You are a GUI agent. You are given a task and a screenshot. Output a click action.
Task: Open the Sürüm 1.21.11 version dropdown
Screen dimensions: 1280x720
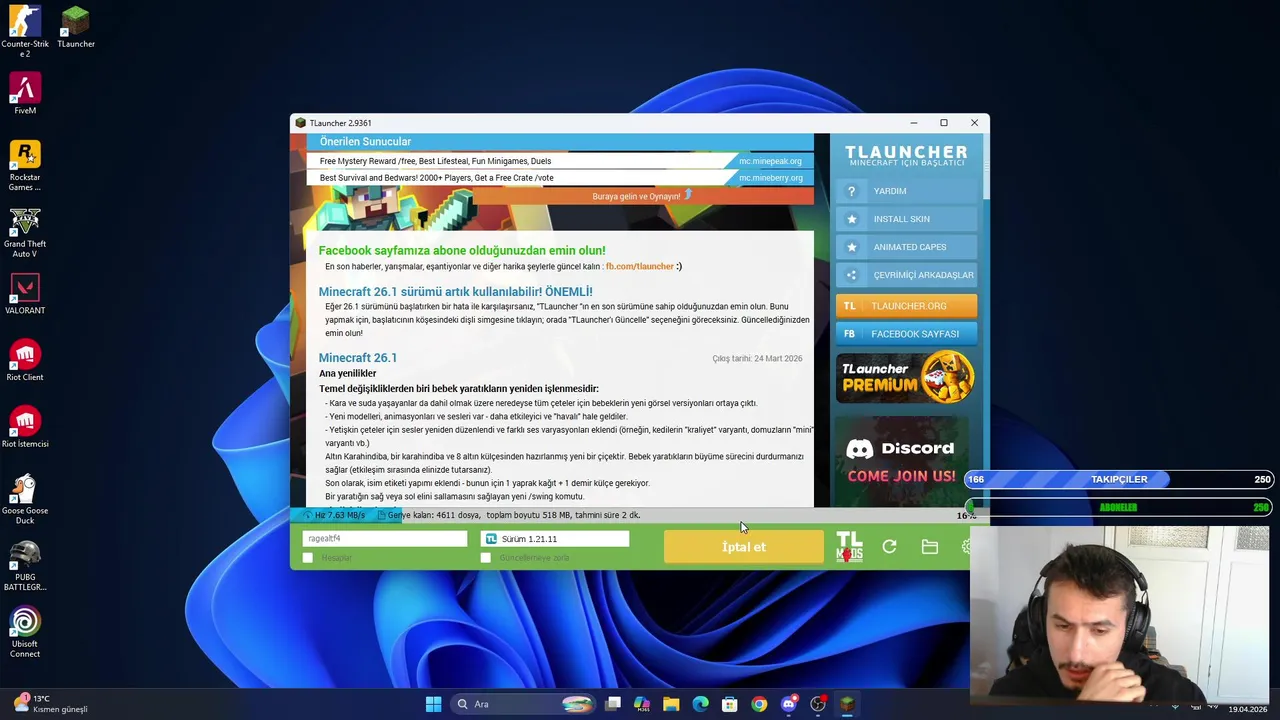(555, 539)
